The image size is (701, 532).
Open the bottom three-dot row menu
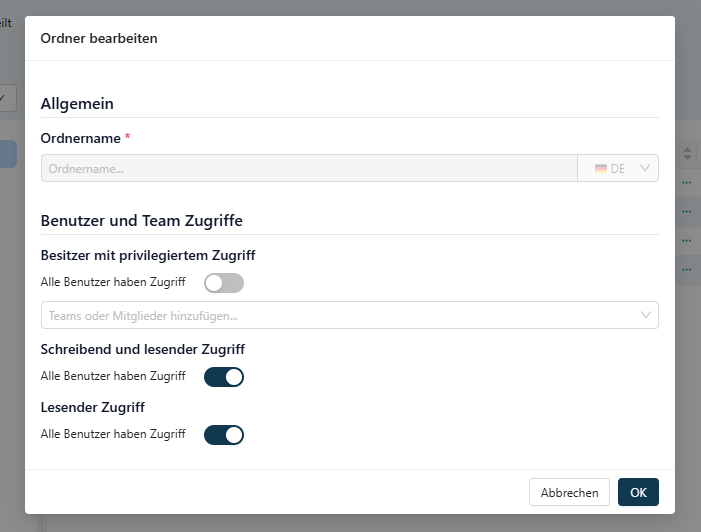tap(687, 270)
